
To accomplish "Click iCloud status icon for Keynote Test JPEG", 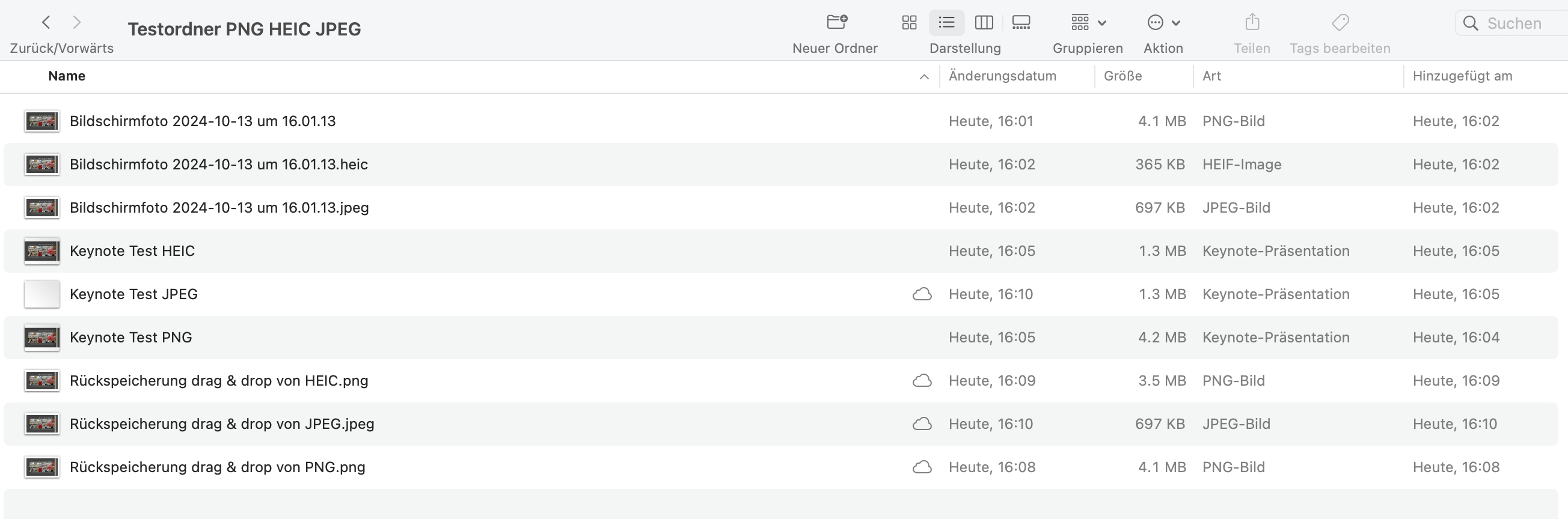I will pyautogui.click(x=922, y=294).
